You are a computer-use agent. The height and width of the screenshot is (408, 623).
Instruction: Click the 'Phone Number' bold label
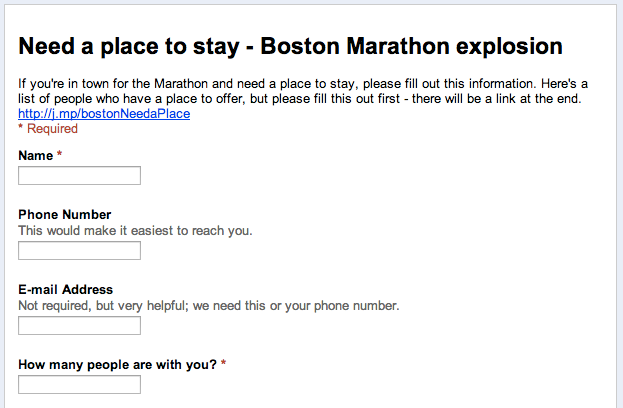pos(65,215)
